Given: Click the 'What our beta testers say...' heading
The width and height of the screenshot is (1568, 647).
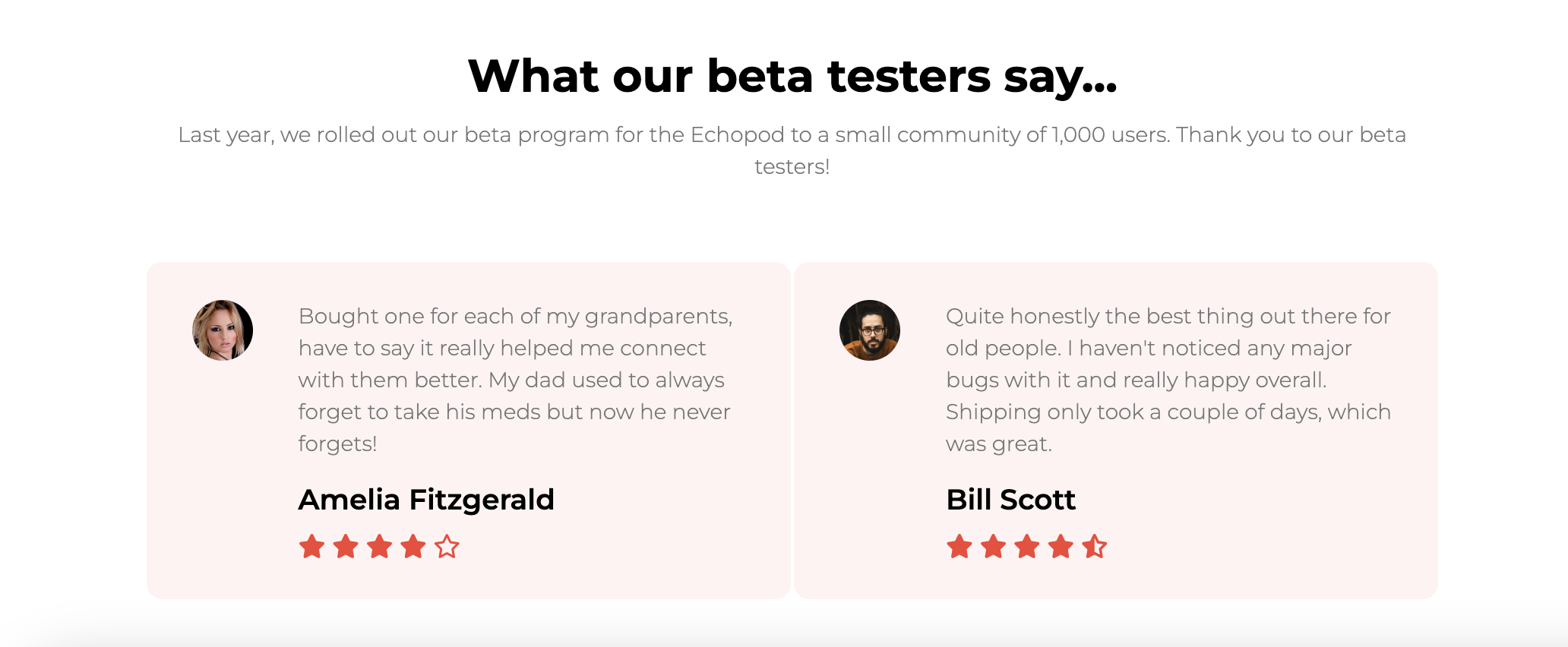Looking at the screenshot, I should [792, 77].
